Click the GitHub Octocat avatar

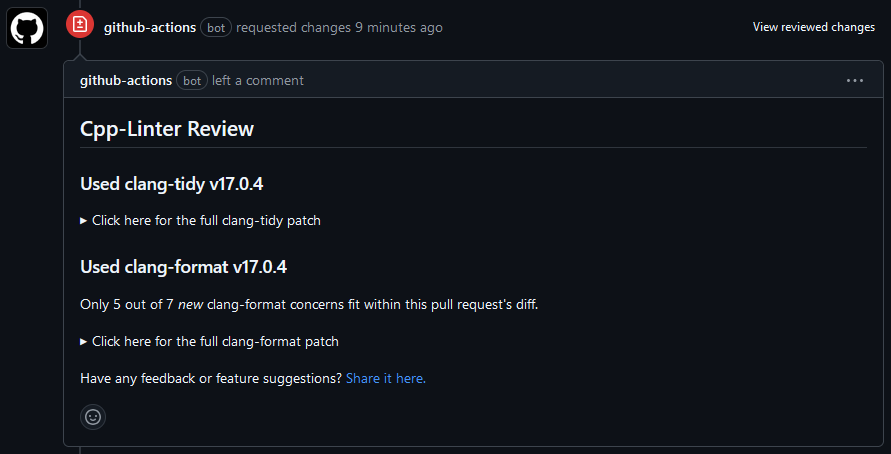[28, 28]
